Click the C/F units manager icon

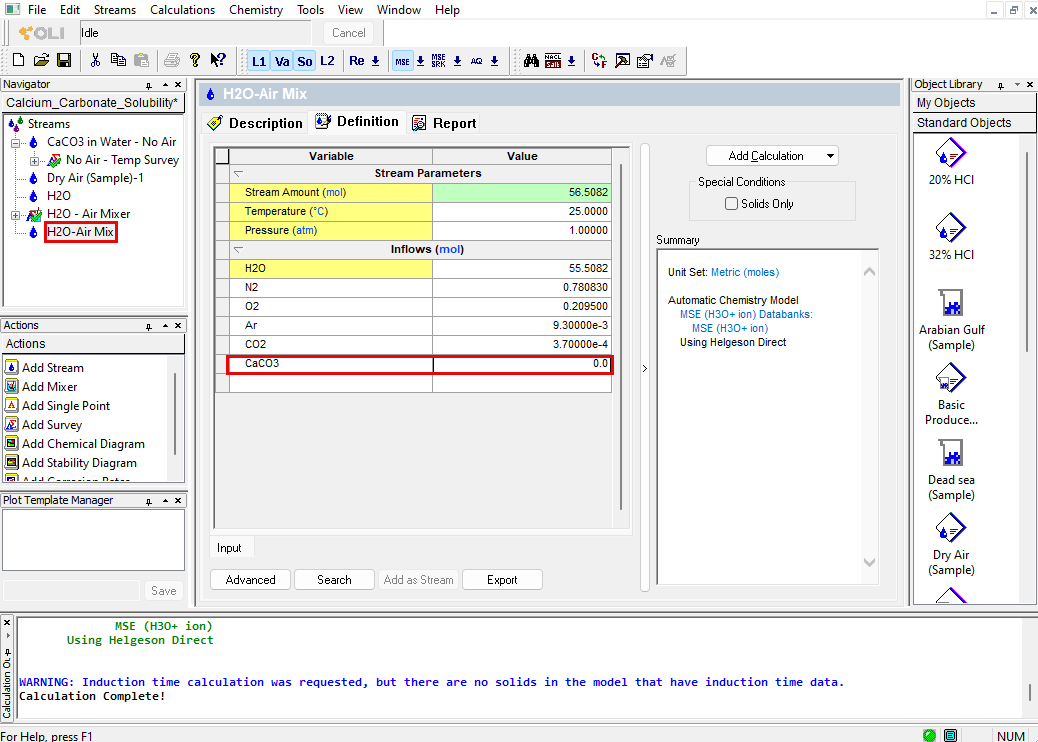pyautogui.click(x=599, y=61)
